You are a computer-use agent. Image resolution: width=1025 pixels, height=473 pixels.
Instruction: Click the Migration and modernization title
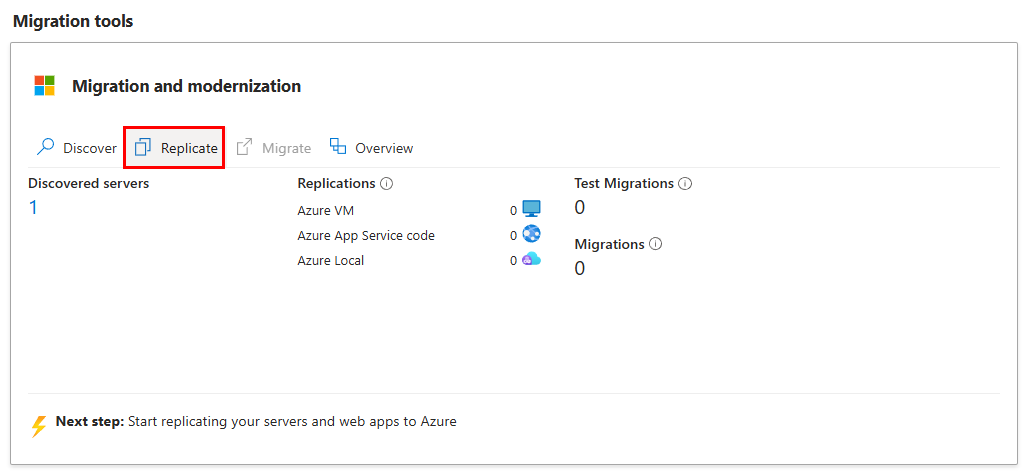pyautogui.click(x=187, y=86)
